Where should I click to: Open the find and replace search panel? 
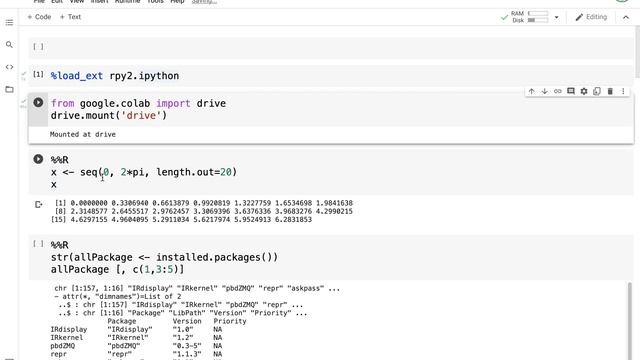[x=9, y=44]
